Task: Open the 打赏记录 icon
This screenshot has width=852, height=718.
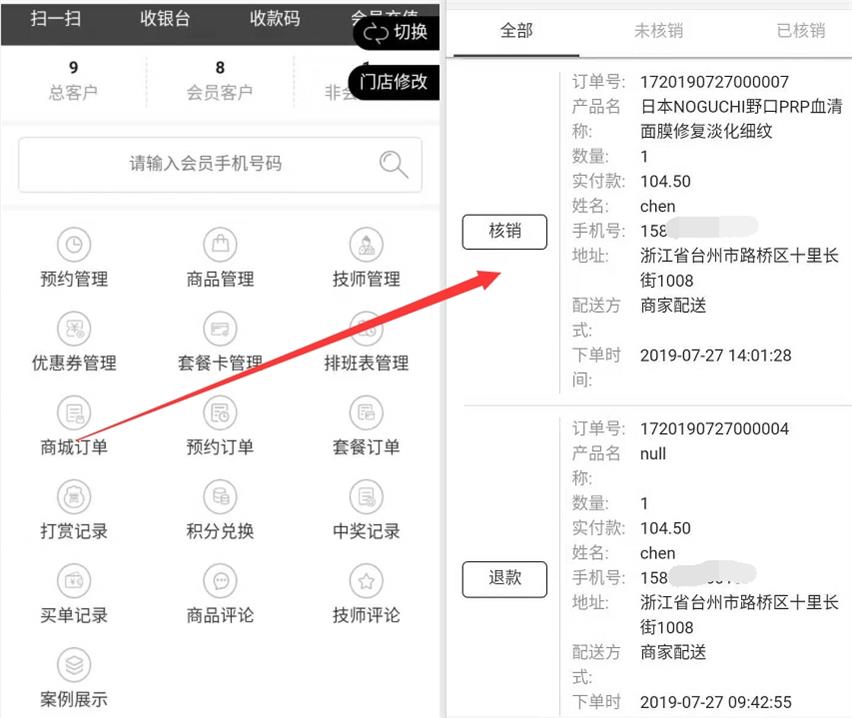Action: click(x=74, y=496)
